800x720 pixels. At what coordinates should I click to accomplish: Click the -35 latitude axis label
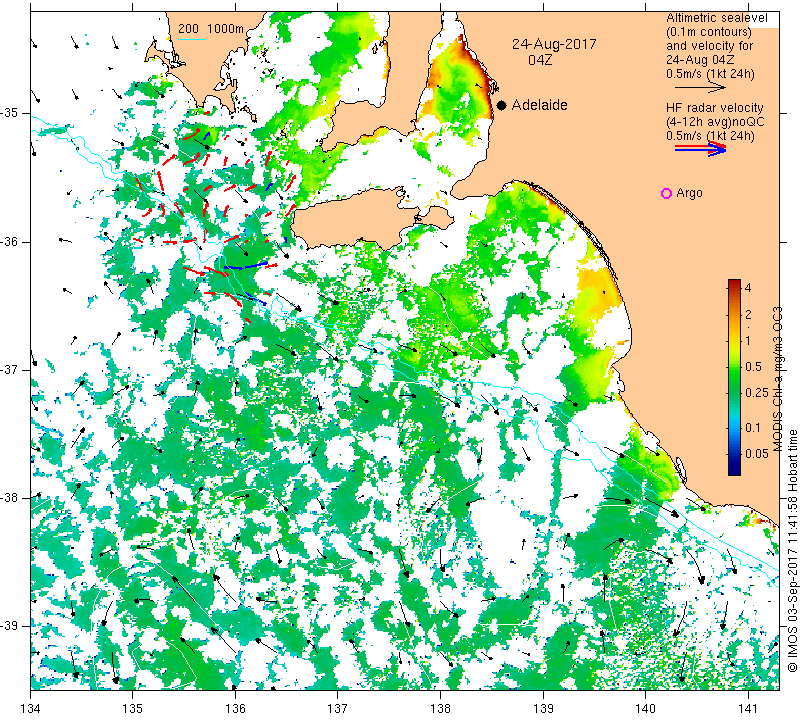click(x=10, y=113)
